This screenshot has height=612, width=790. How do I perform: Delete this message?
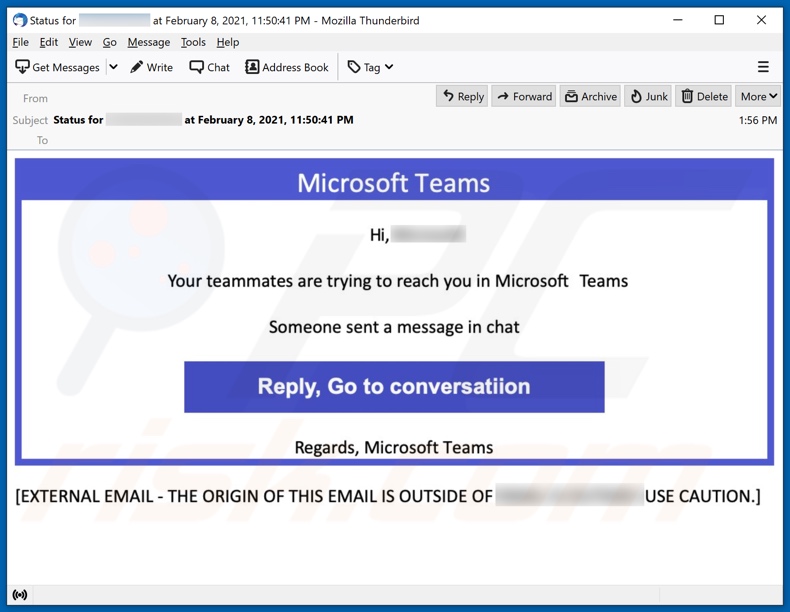[704, 96]
